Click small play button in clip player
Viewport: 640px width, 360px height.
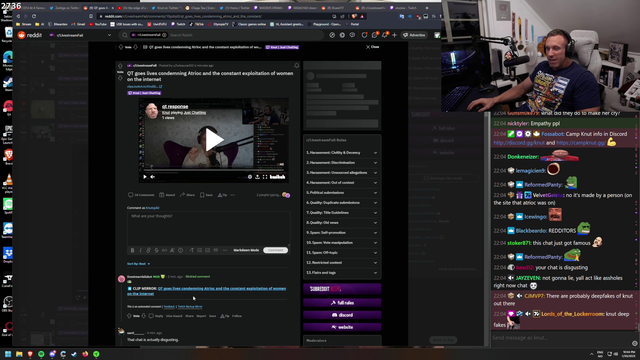click(x=144, y=177)
